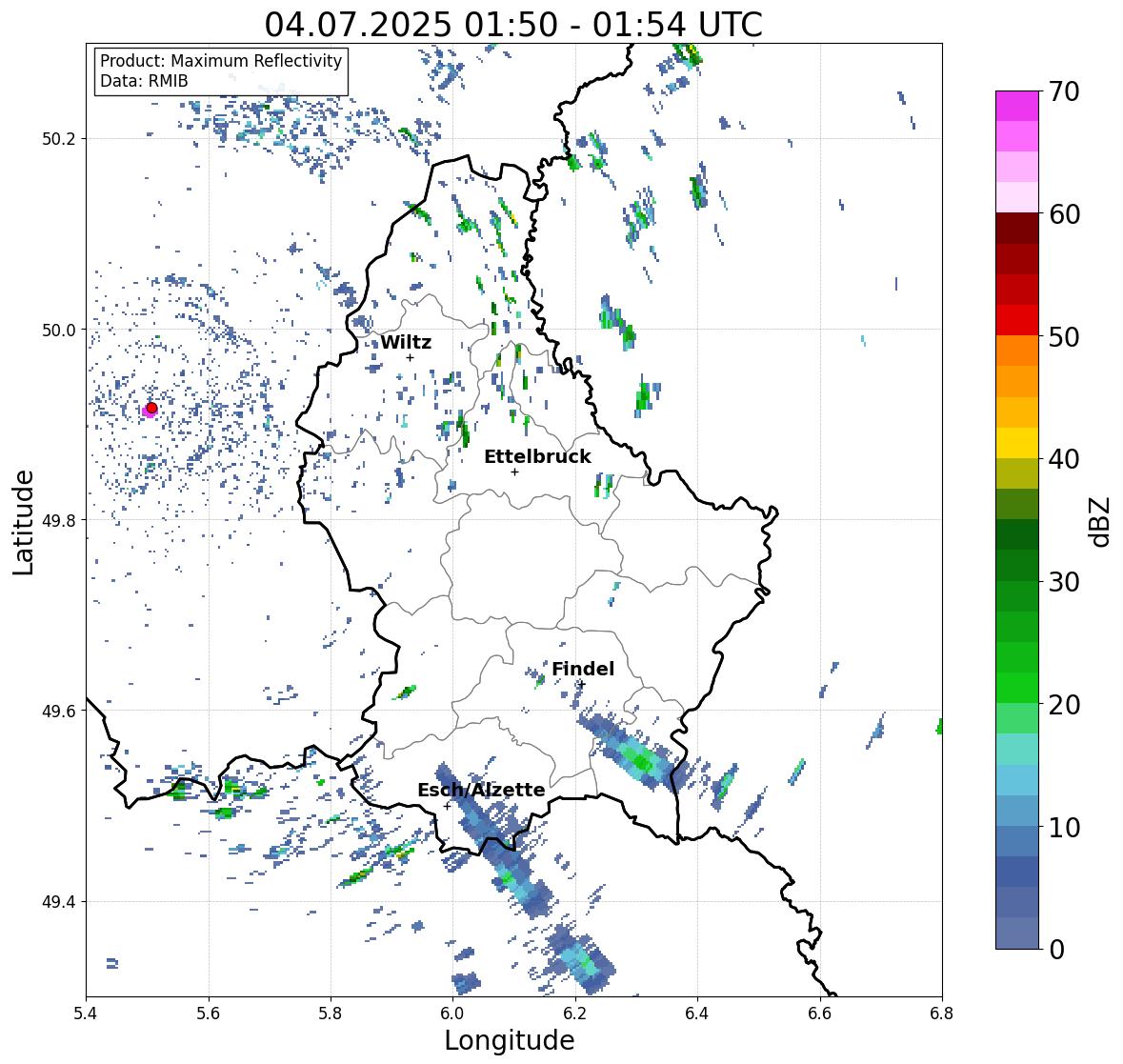This screenshot has height=1064, width=1123.
Task: Click the 5.8 longitude tick label
Action: click(331, 1014)
